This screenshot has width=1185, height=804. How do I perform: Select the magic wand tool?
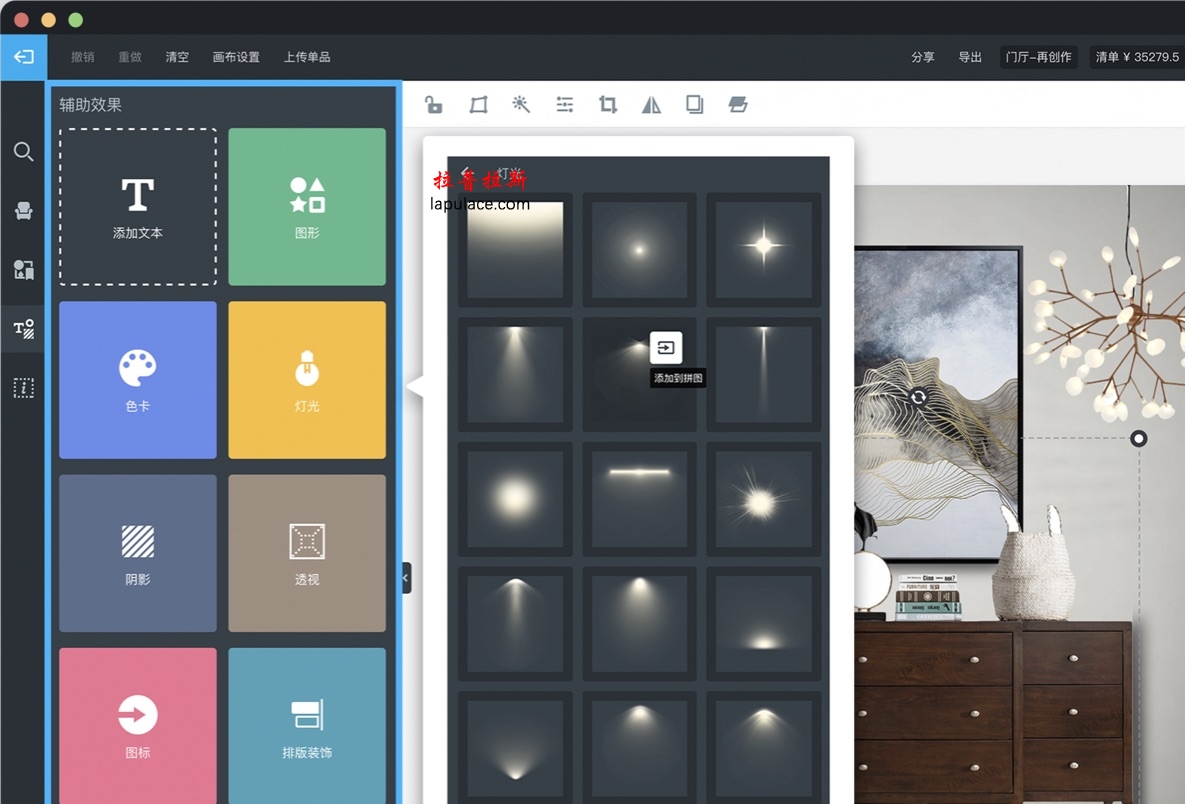click(x=521, y=105)
